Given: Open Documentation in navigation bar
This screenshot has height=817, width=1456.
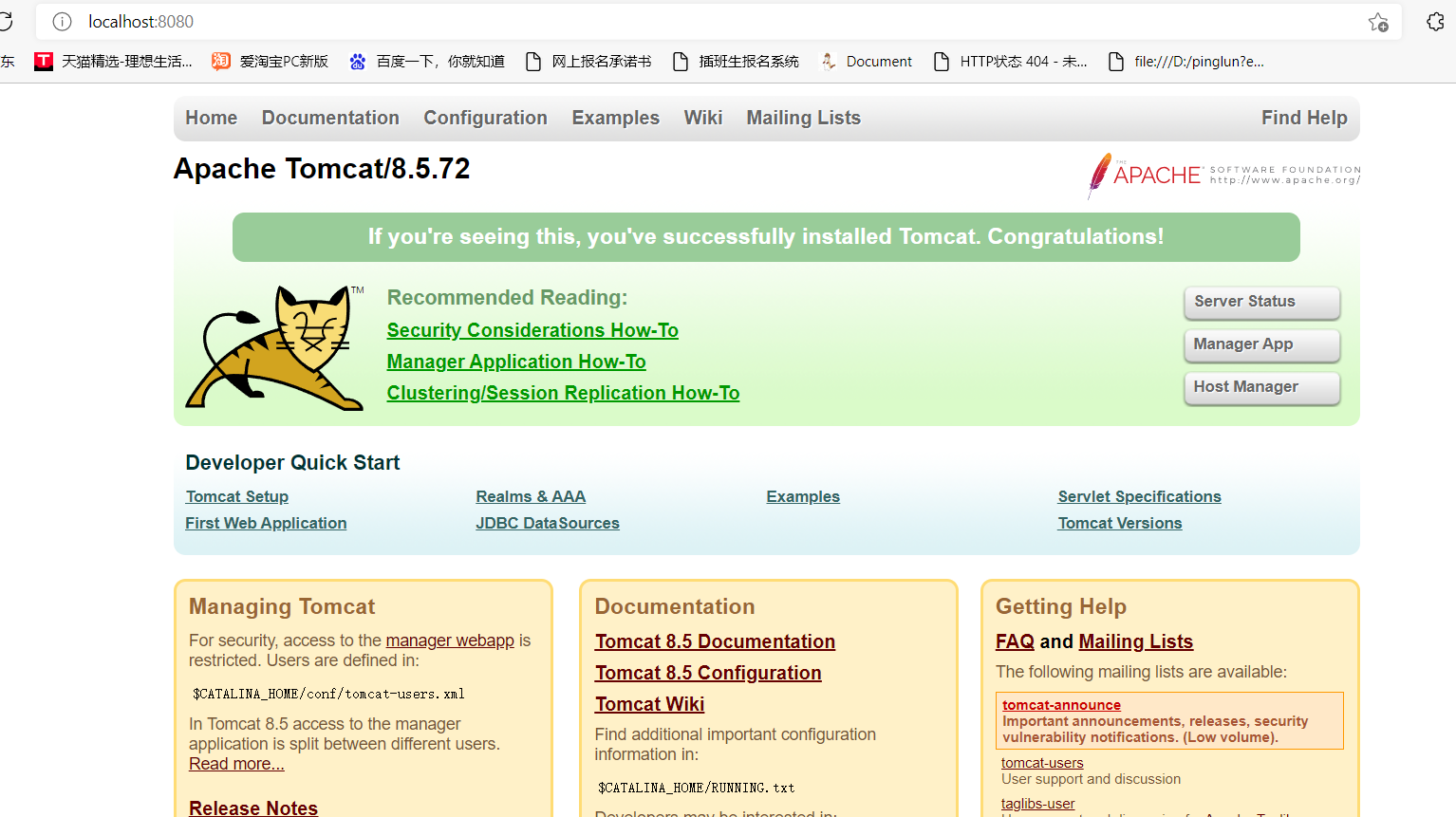Looking at the screenshot, I should coord(330,118).
